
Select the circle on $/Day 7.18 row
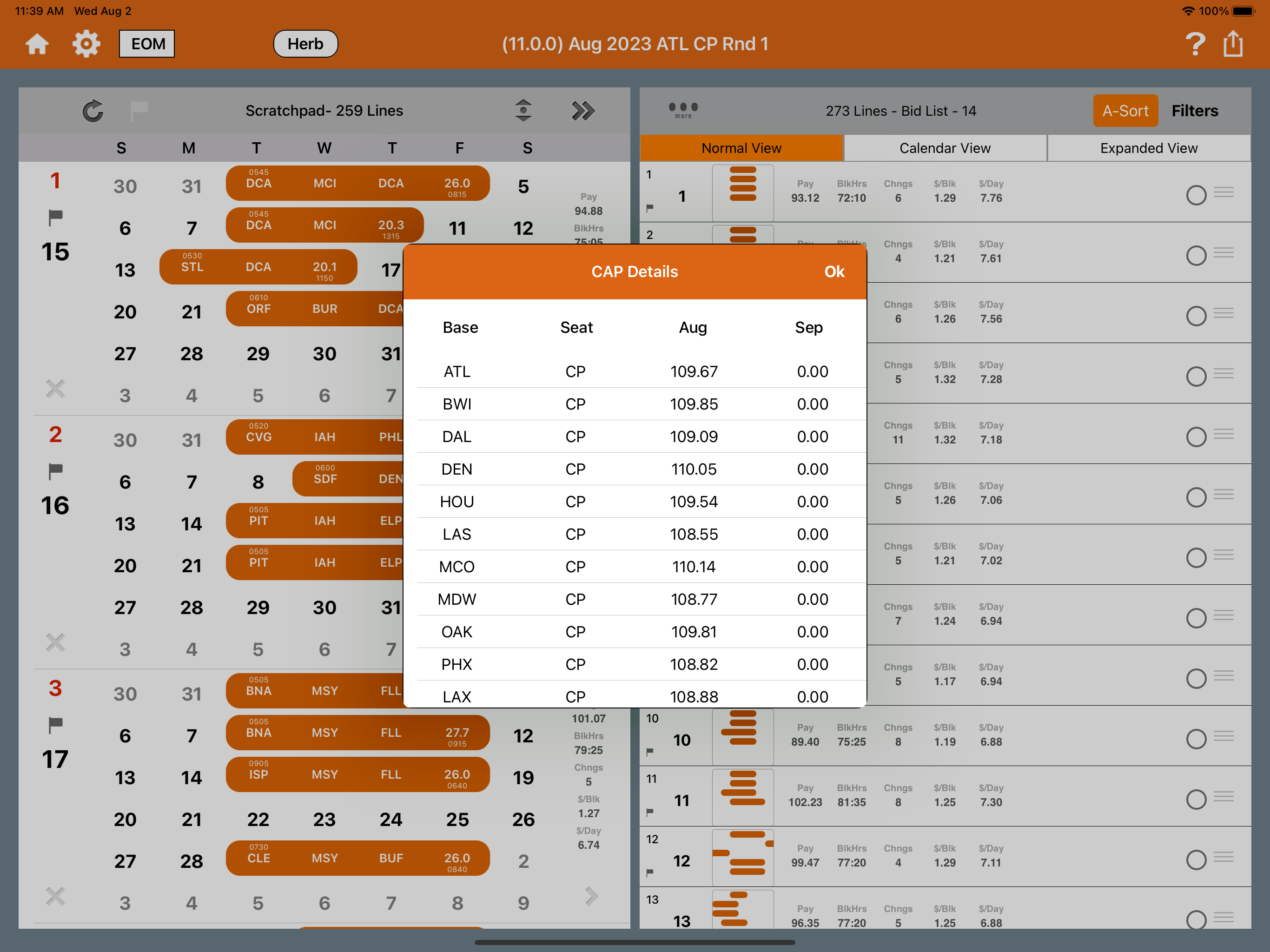tap(1196, 437)
